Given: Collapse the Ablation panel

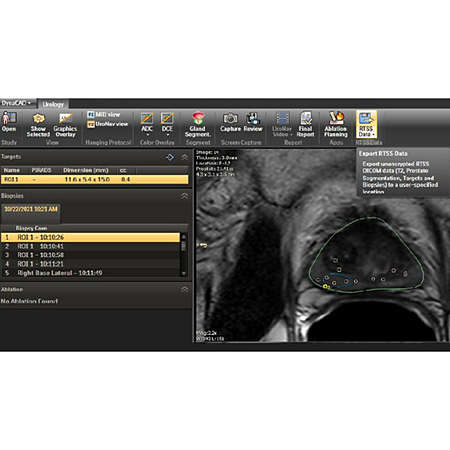Looking at the screenshot, I should click(184, 289).
